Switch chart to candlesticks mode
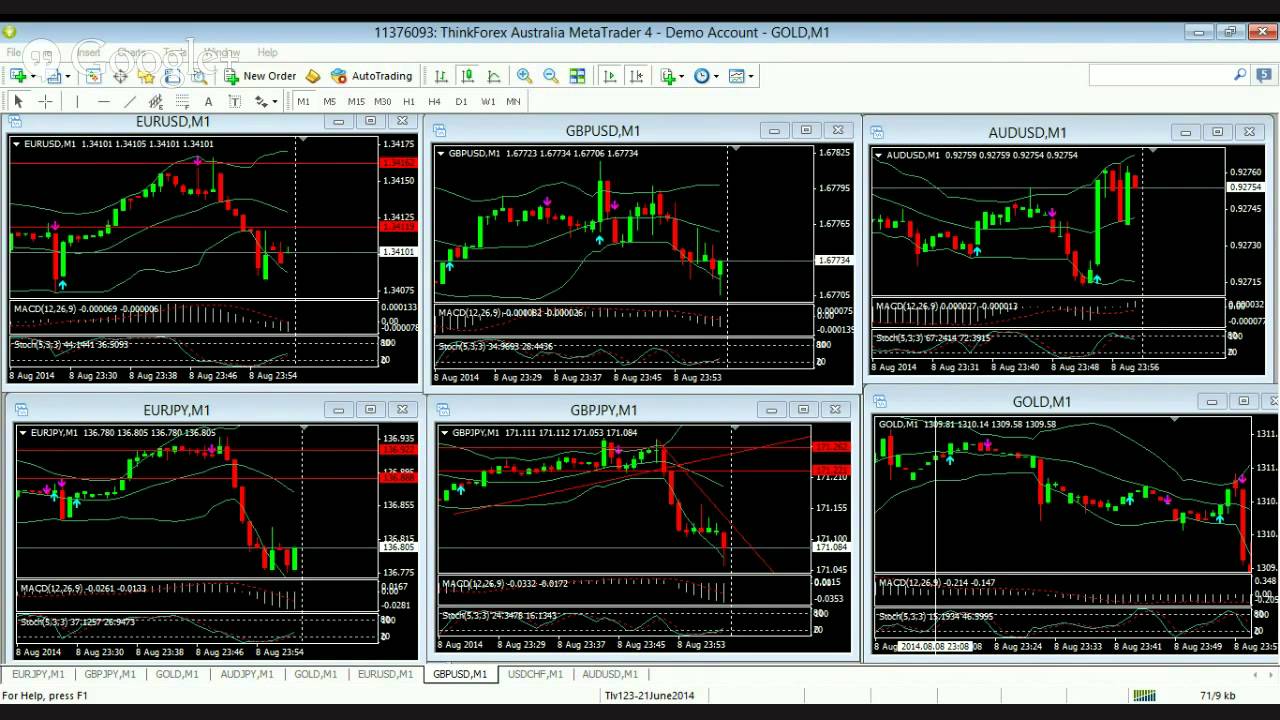This screenshot has height=720, width=1280. point(467,76)
